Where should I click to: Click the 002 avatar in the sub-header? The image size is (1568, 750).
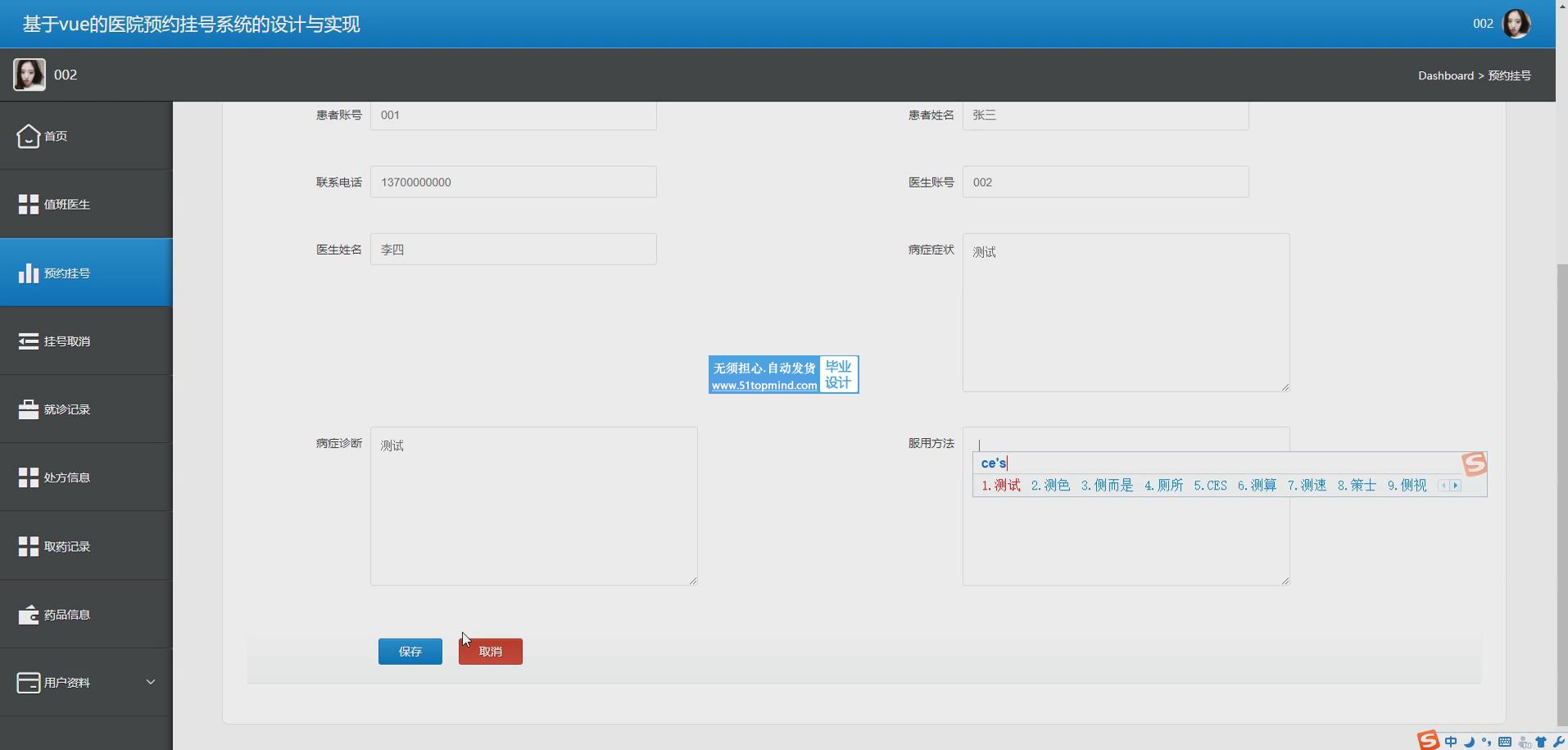pyautogui.click(x=29, y=75)
